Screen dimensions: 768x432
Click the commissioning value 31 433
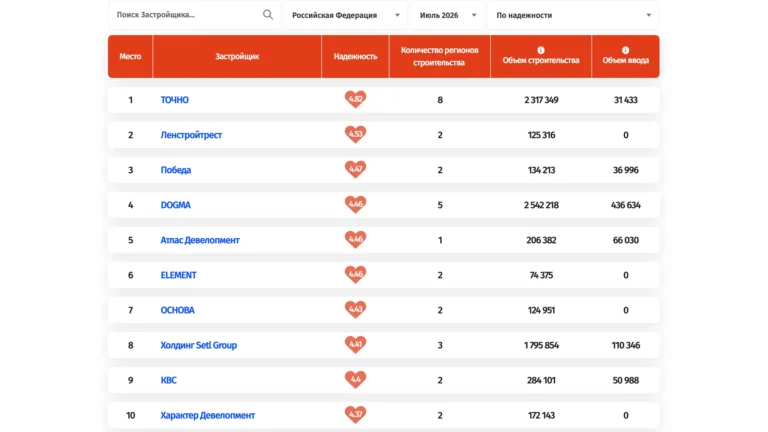coord(625,100)
